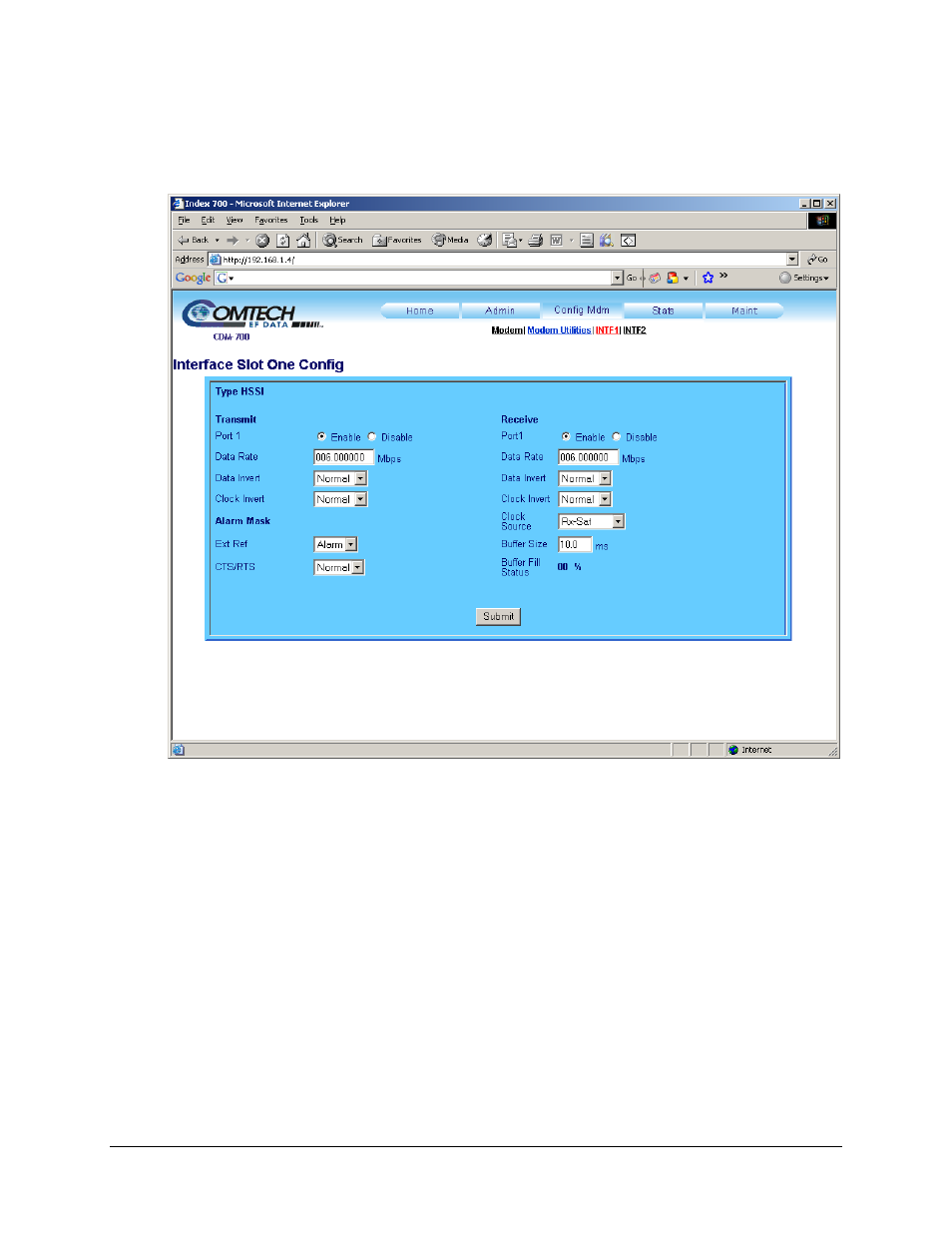Select Transmit Port 1 Disable radio
The height and width of the screenshot is (1233, 952).
coord(372,437)
